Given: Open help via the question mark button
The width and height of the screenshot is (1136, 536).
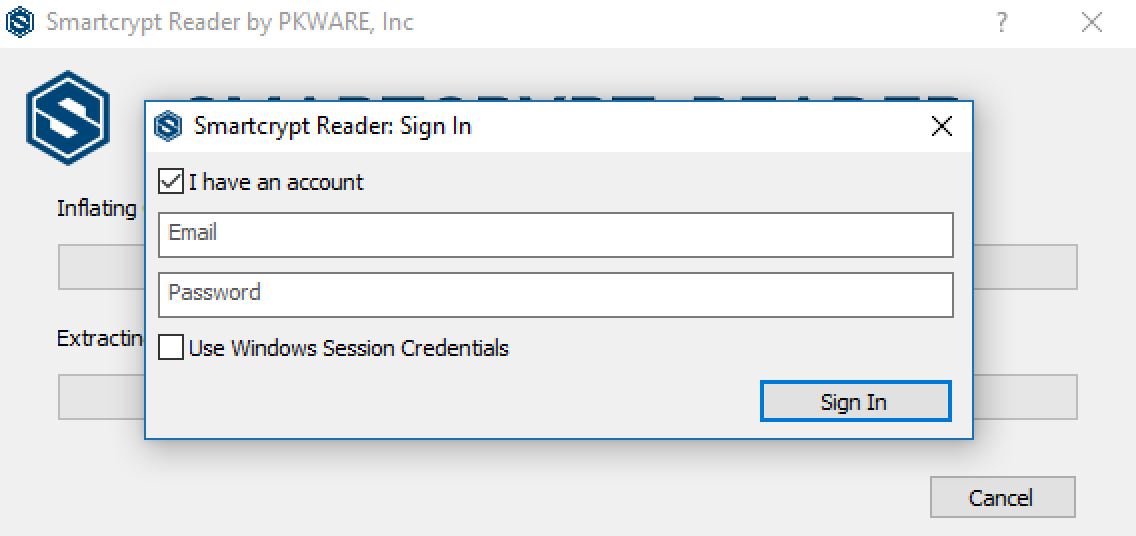Looking at the screenshot, I should 1001,22.
